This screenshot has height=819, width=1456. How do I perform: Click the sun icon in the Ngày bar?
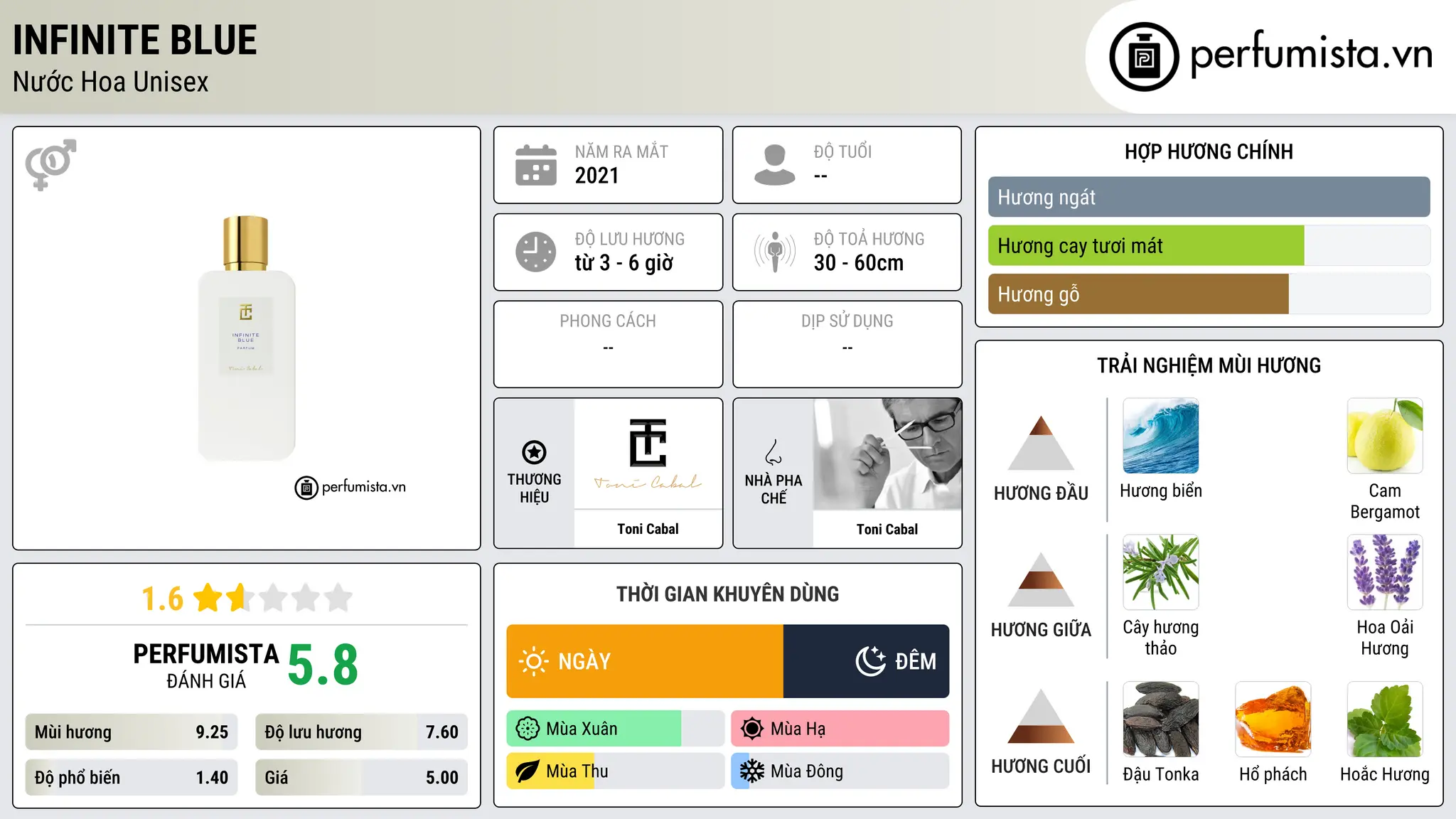coord(533,661)
